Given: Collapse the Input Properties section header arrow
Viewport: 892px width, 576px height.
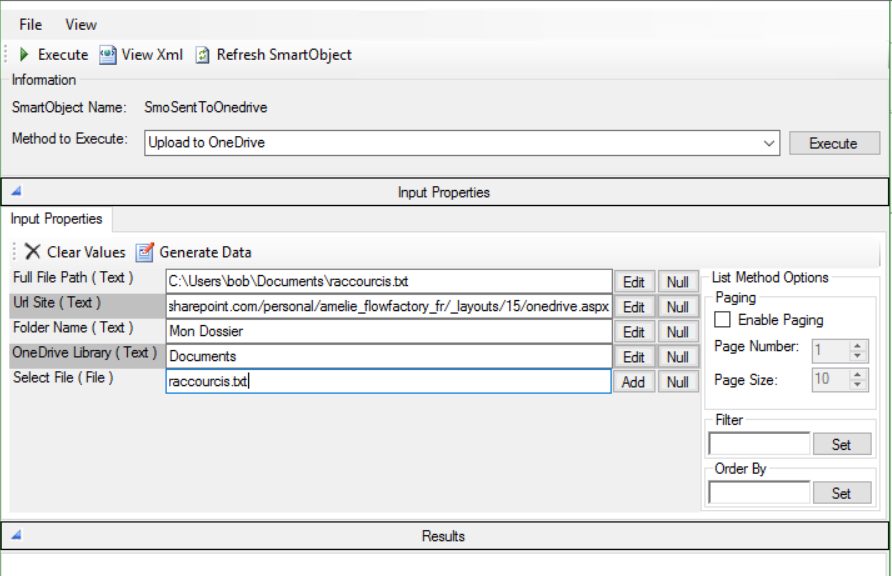Looking at the screenshot, I should [x=16, y=191].
